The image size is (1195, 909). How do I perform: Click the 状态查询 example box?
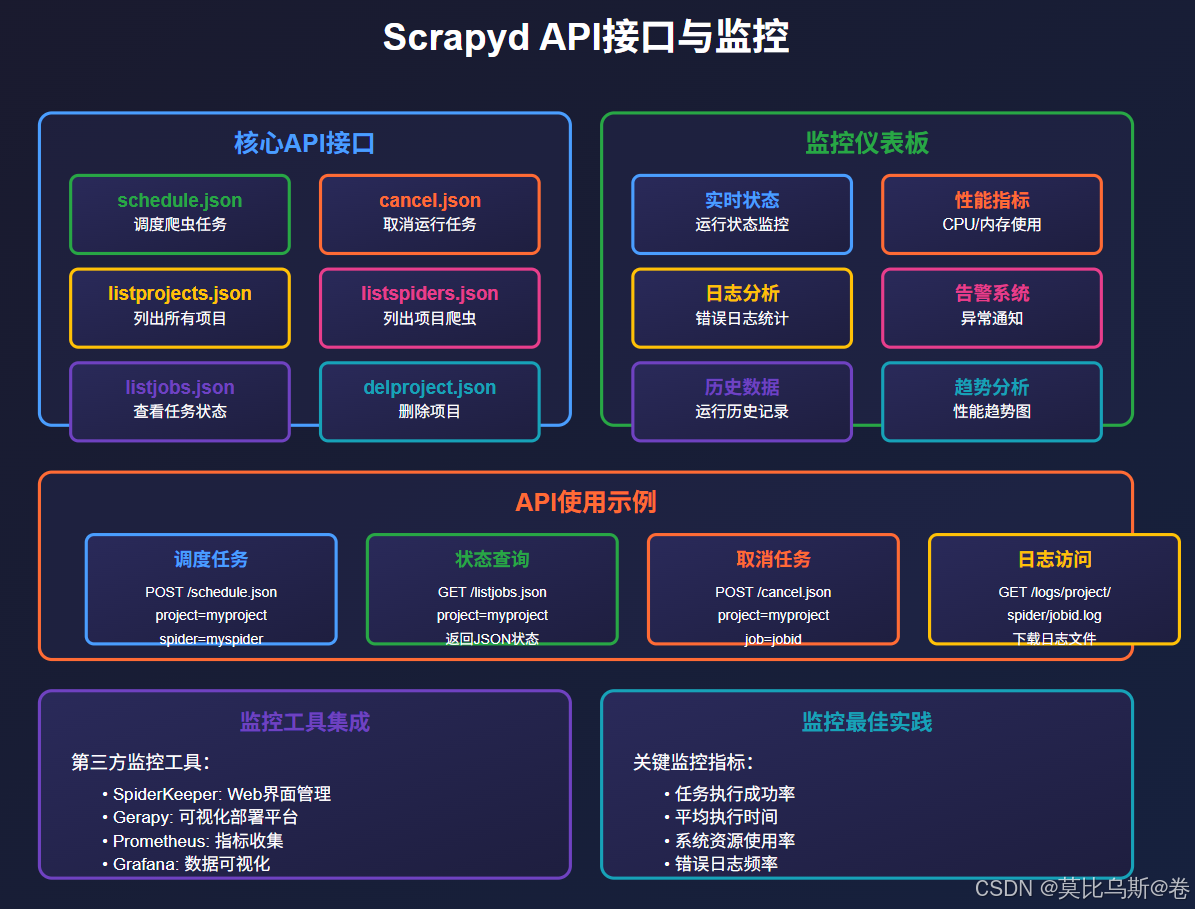pos(492,589)
